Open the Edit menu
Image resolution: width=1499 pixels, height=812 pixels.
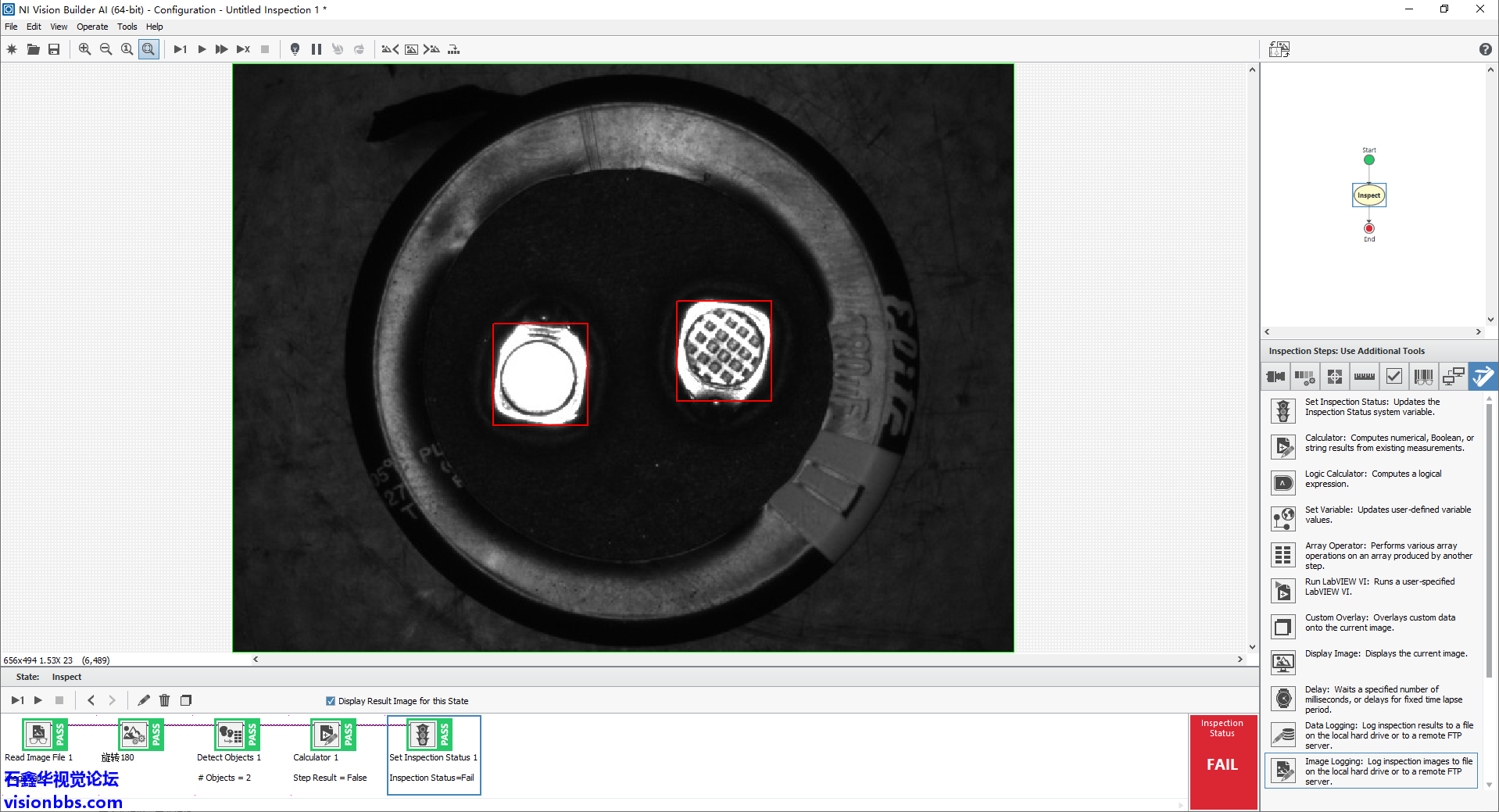point(34,27)
